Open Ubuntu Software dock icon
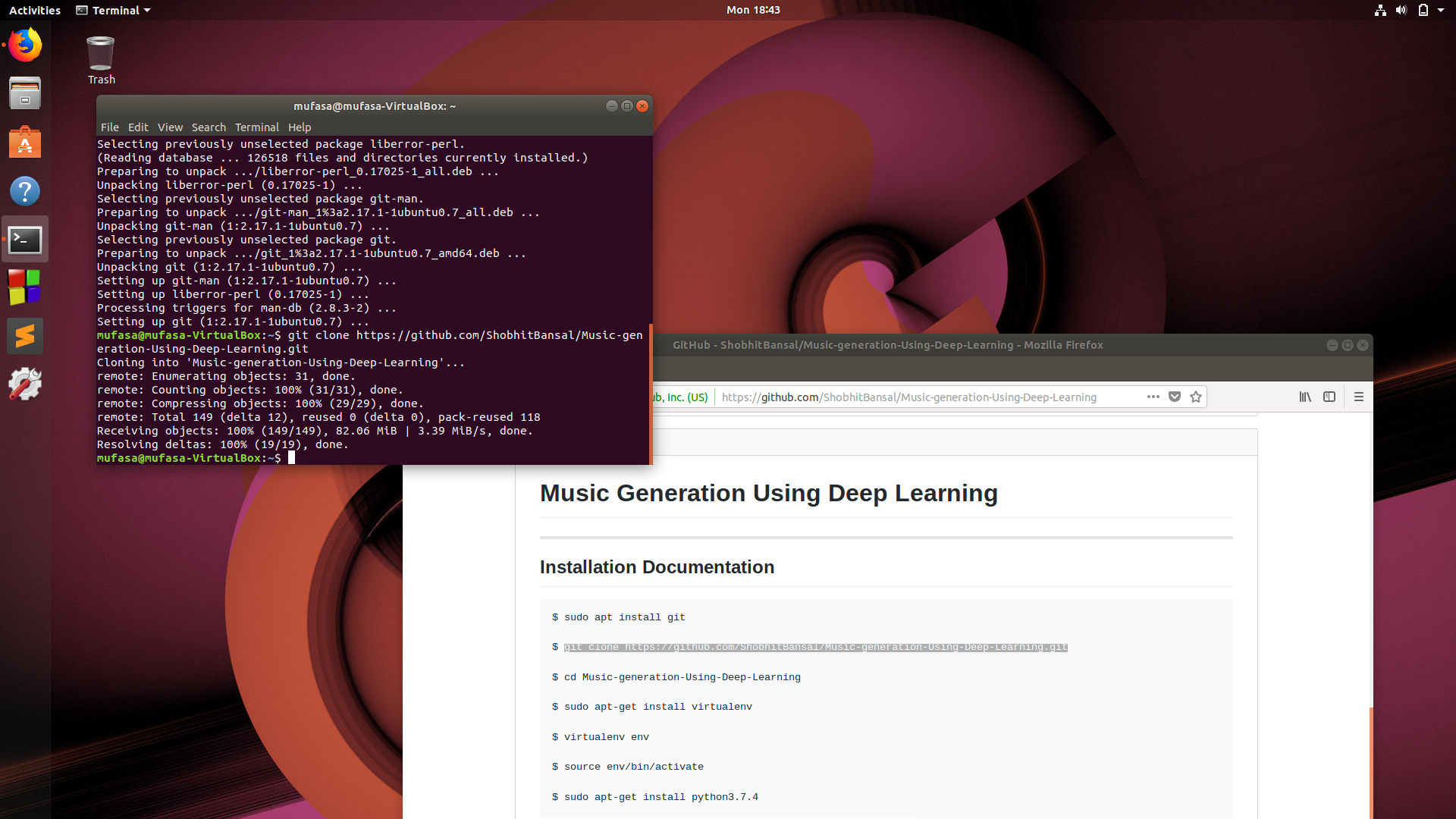Screen dimensions: 1456x819 (25, 143)
